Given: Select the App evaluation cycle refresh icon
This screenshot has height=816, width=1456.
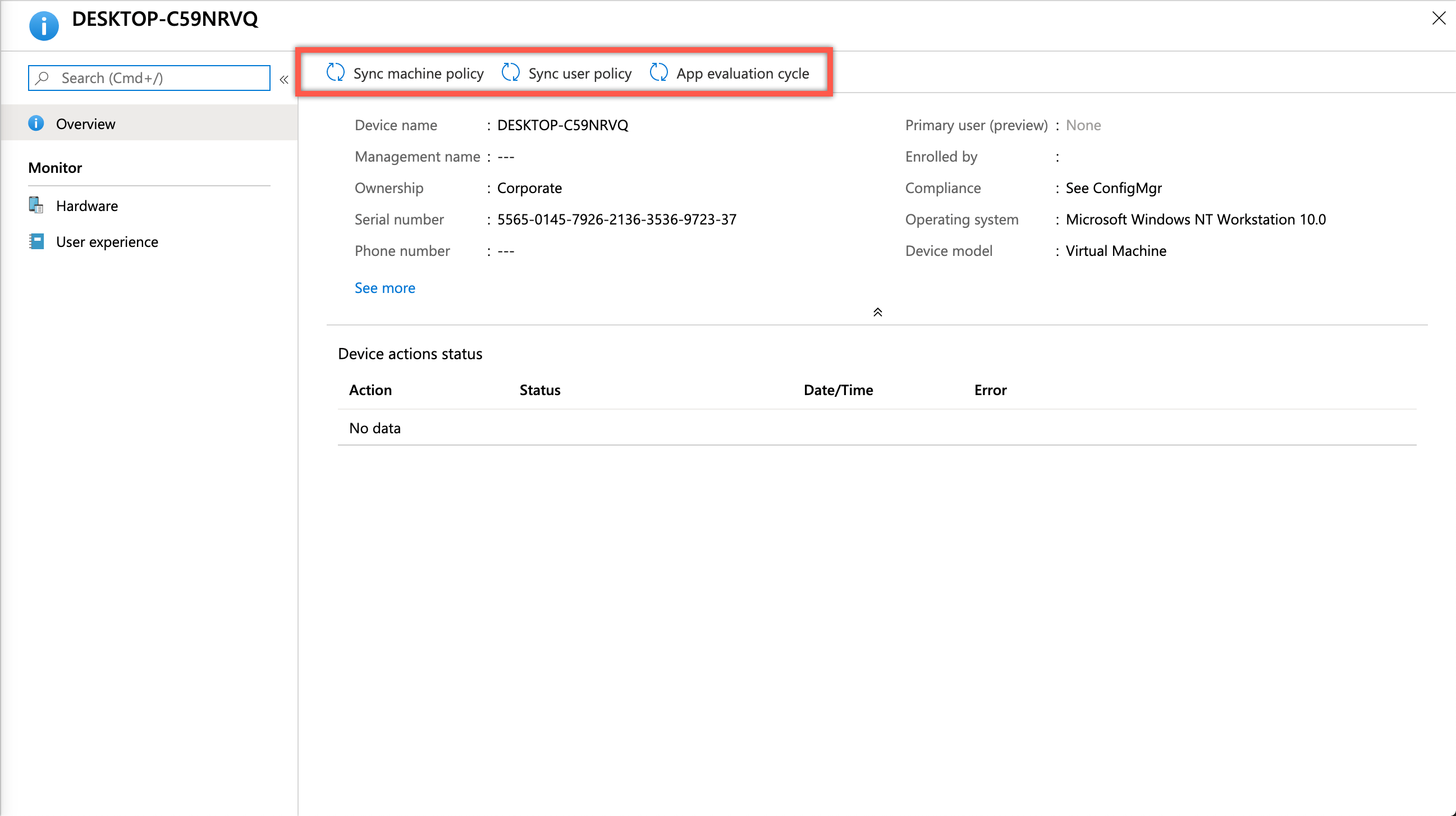Looking at the screenshot, I should coord(658,72).
